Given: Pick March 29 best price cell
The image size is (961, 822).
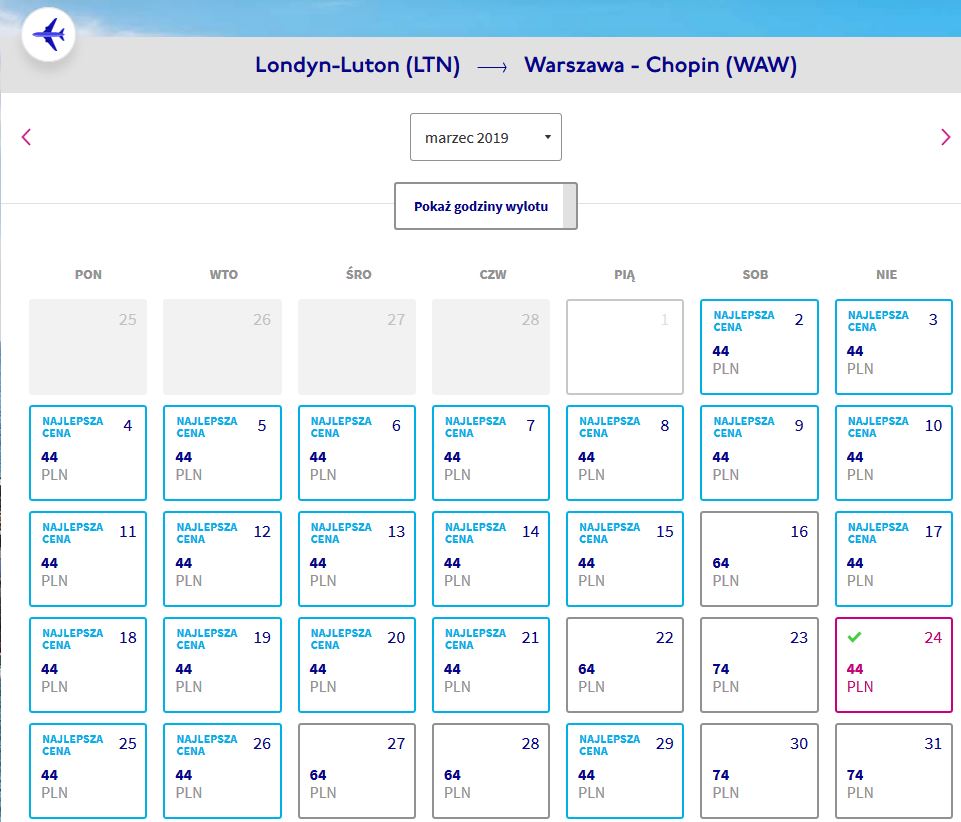Looking at the screenshot, I should point(625,771).
